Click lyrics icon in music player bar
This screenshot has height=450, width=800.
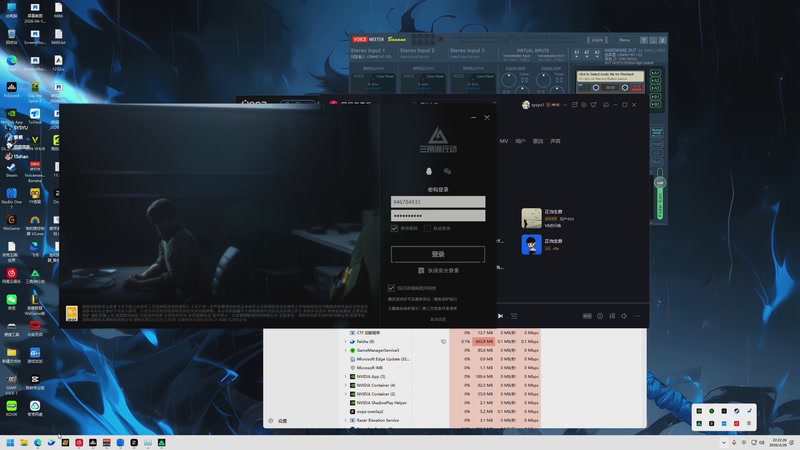612,316
